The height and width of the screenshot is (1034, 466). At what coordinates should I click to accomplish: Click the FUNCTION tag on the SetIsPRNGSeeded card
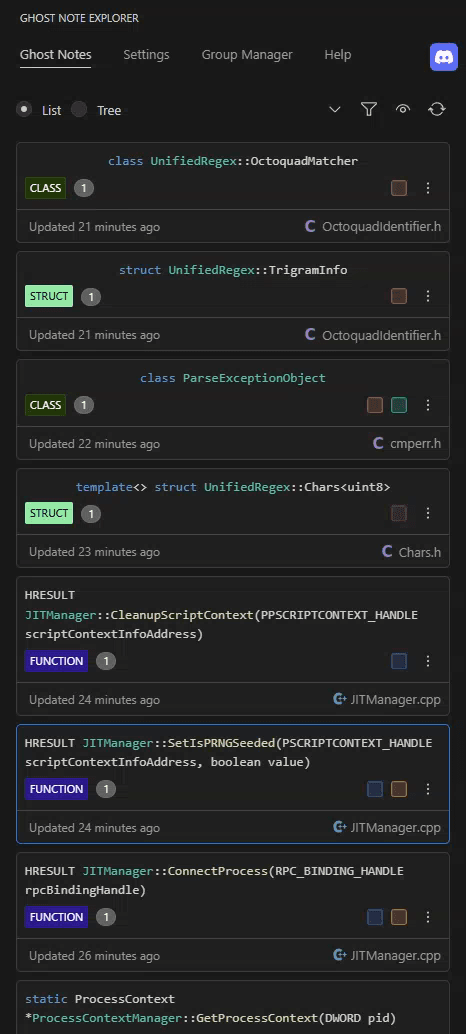[56, 789]
